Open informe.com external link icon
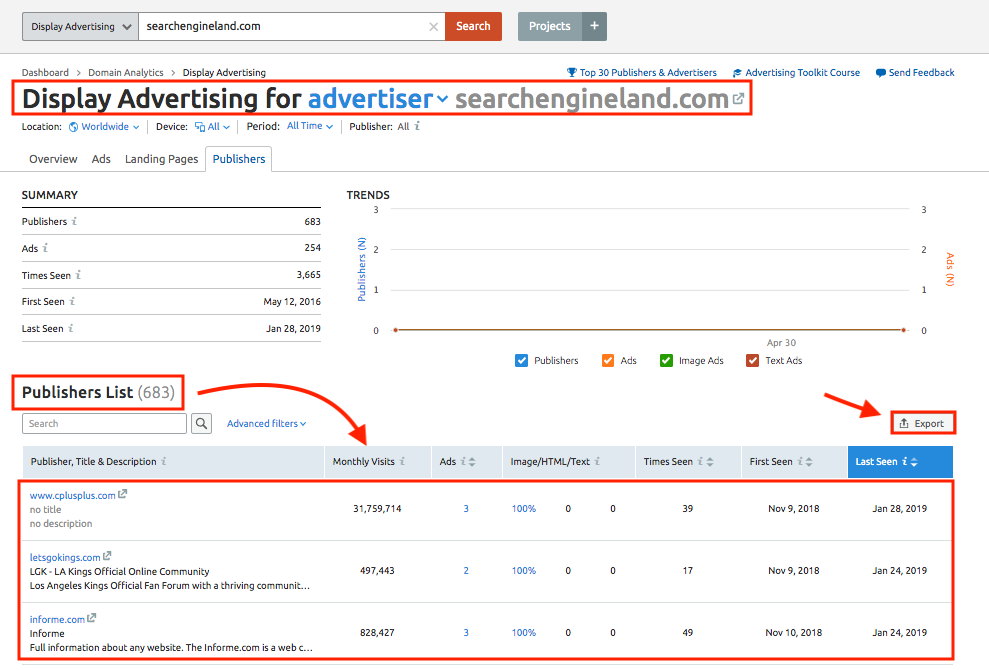 click(91, 618)
